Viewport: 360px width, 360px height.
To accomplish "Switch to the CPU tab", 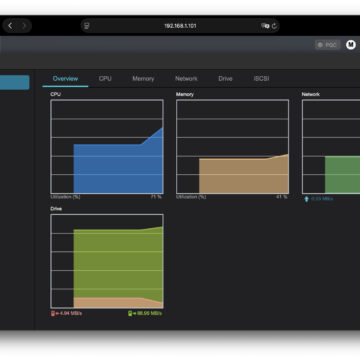I will coord(105,79).
